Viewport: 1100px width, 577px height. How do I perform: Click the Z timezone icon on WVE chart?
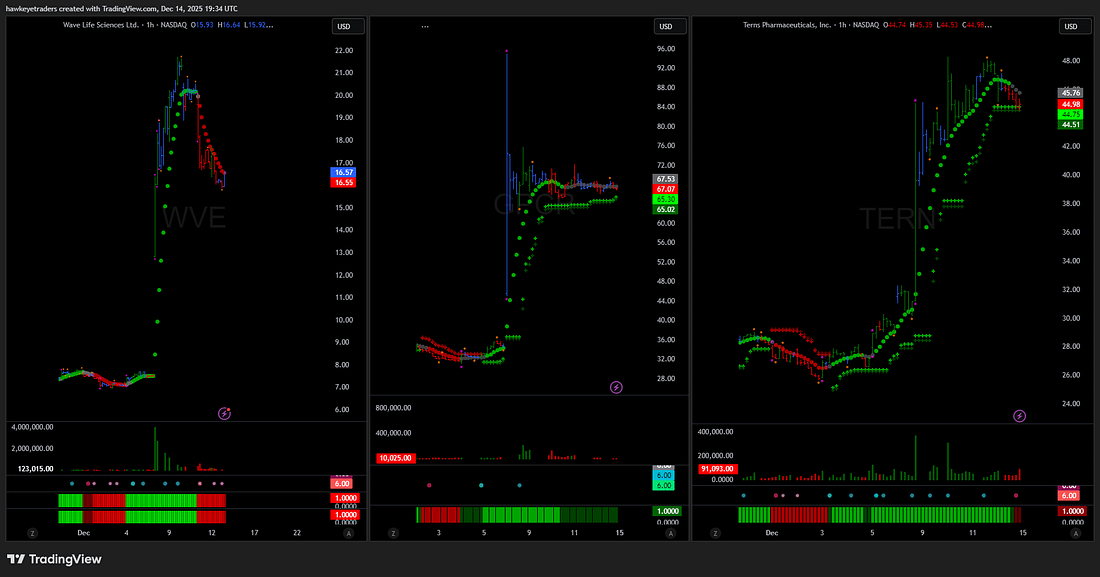click(32, 533)
